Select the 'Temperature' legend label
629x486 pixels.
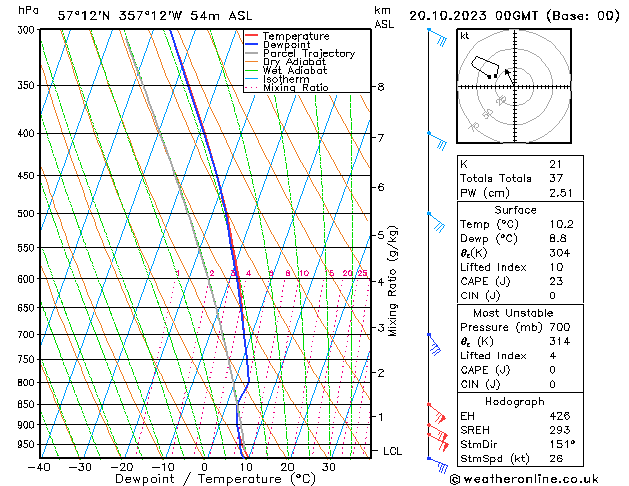[296, 36]
